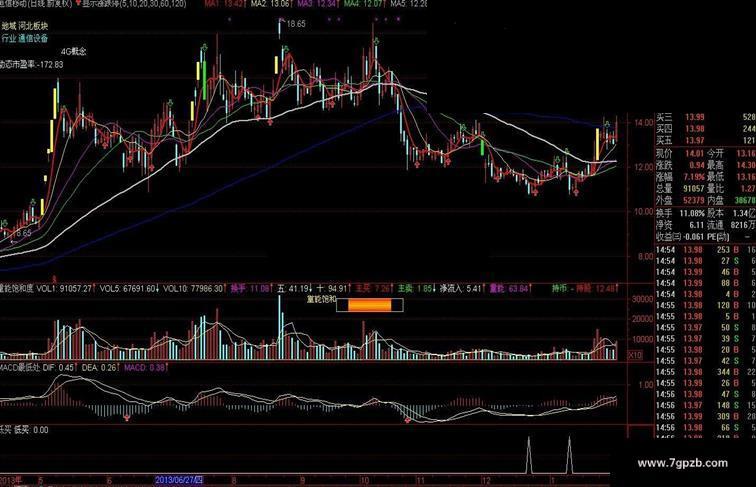The image size is (756, 487).
Task: Click the 6.65 low price marker
Action: pyautogui.click(x=23, y=233)
